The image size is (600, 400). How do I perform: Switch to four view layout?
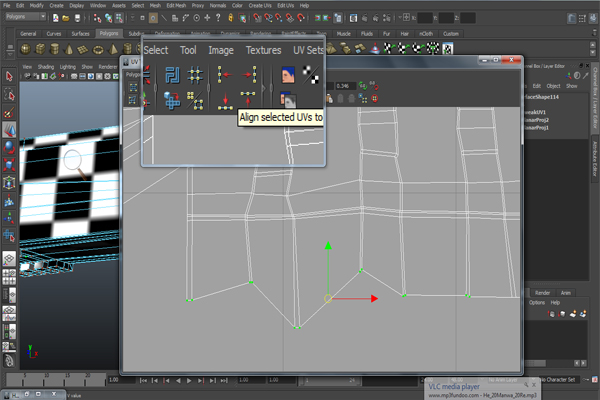point(9,277)
